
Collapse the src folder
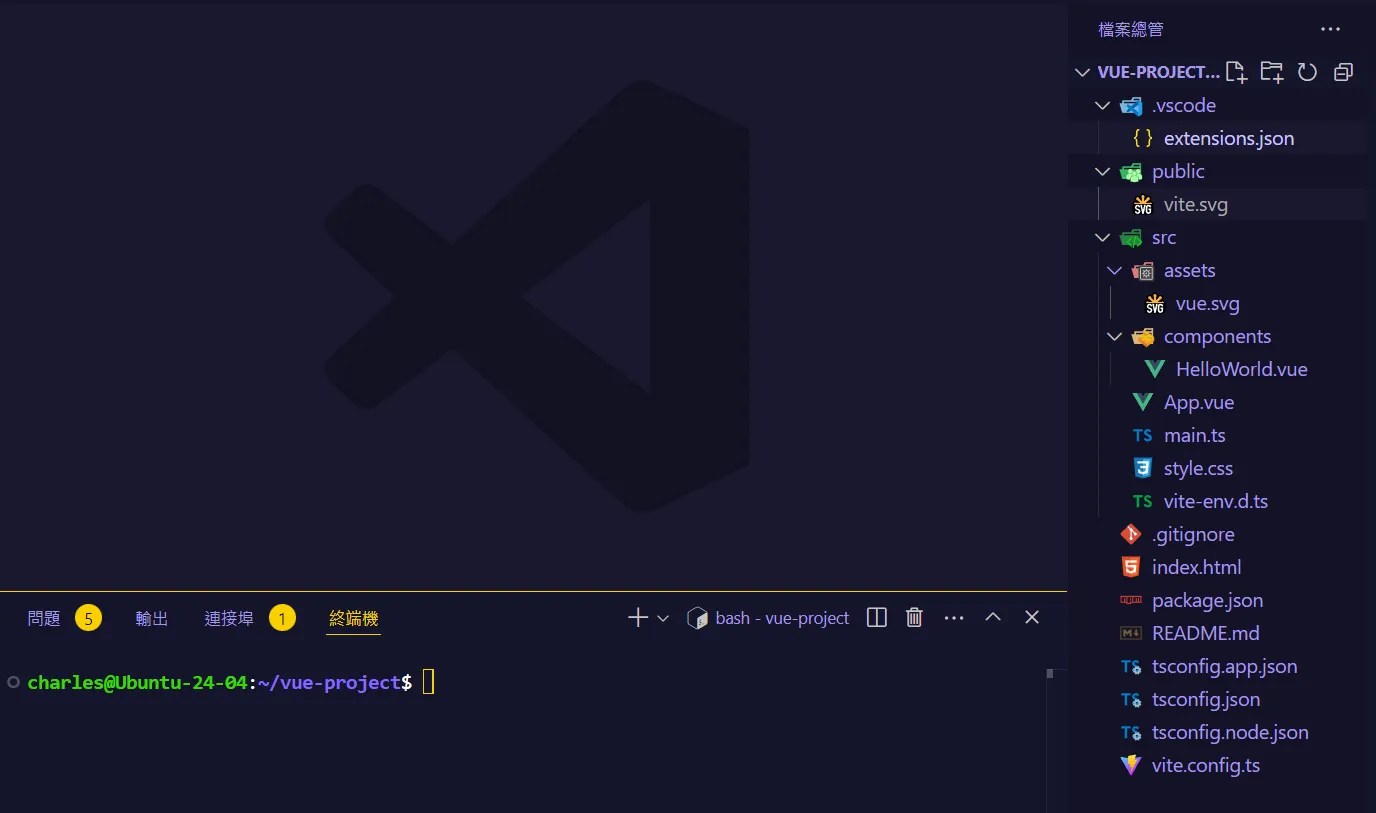click(1217, 237)
